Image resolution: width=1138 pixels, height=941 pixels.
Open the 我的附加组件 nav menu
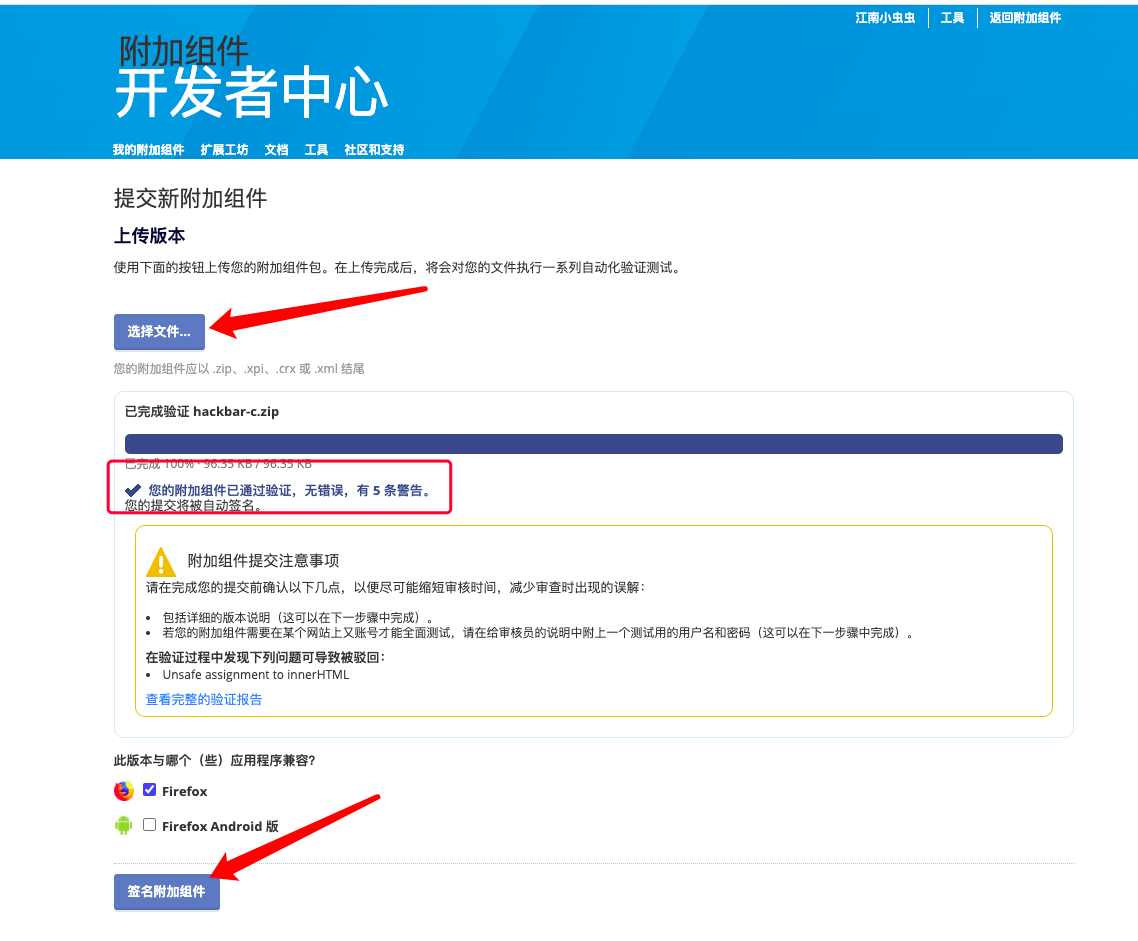tap(148, 149)
